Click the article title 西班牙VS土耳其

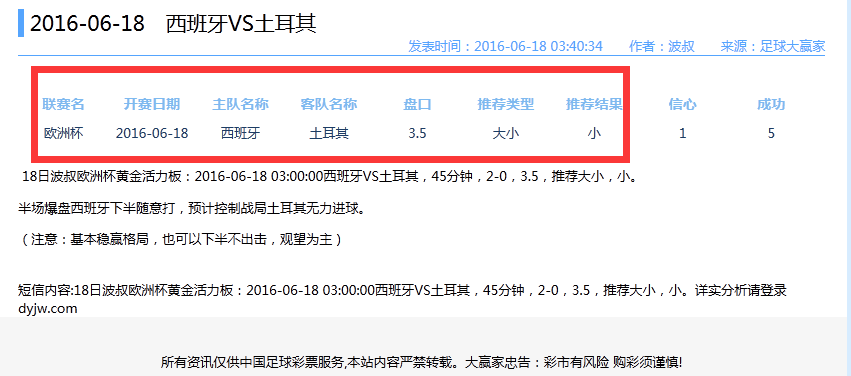(x=240, y=24)
